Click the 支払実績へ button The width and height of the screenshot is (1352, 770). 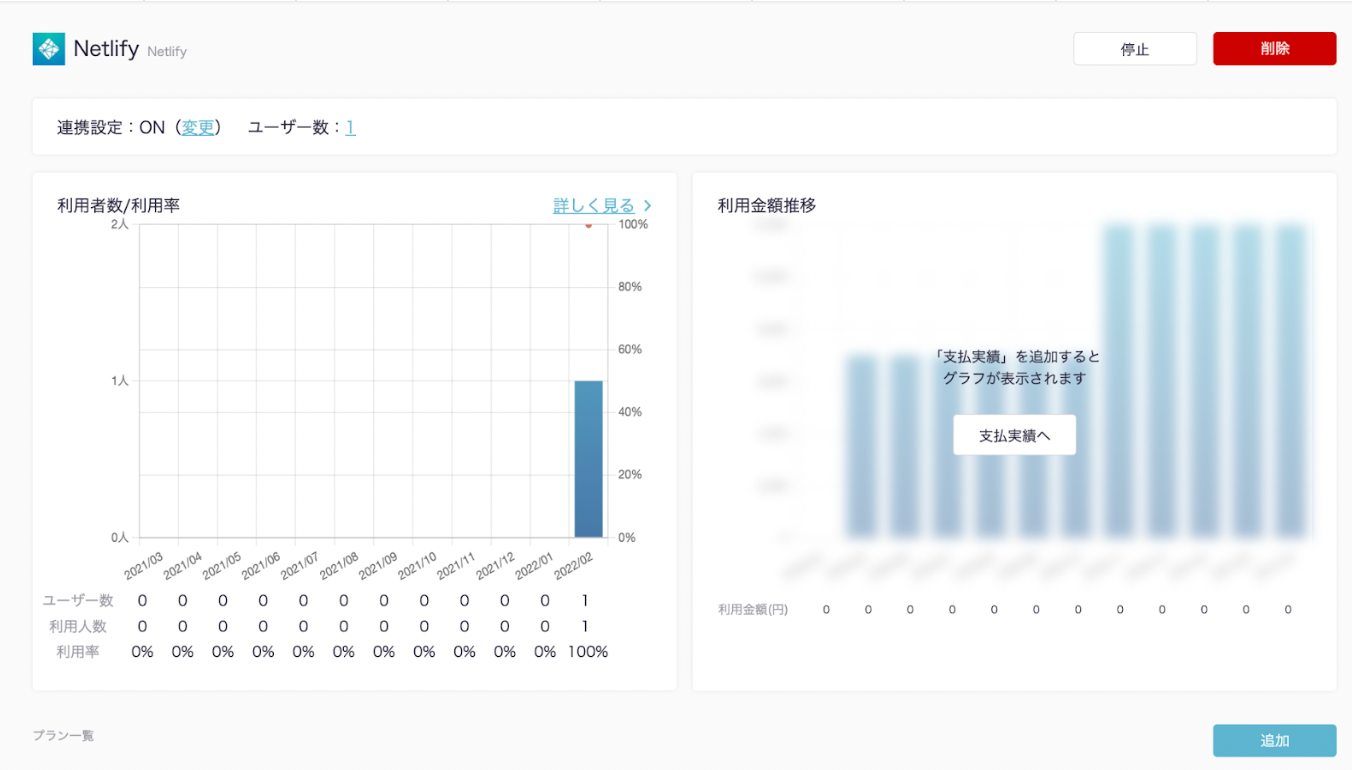[1014, 435]
